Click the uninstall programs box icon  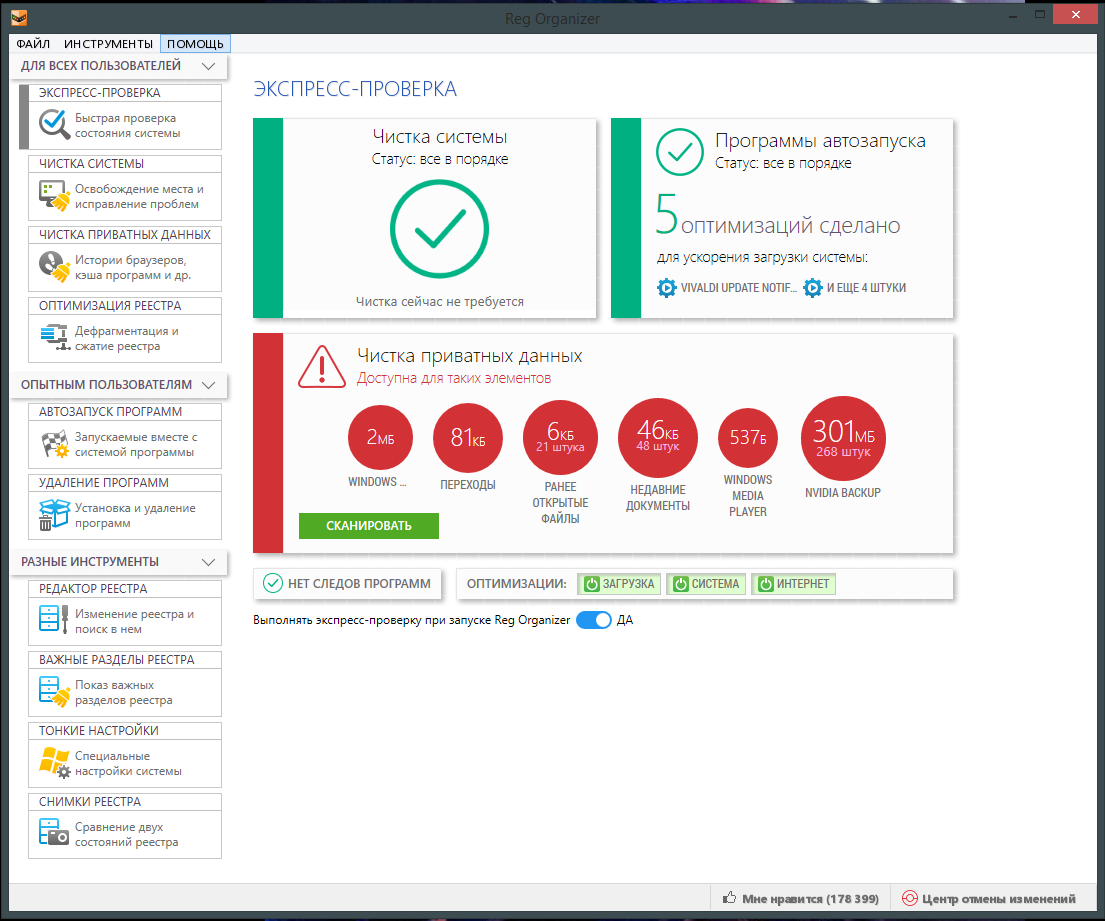[x=54, y=515]
